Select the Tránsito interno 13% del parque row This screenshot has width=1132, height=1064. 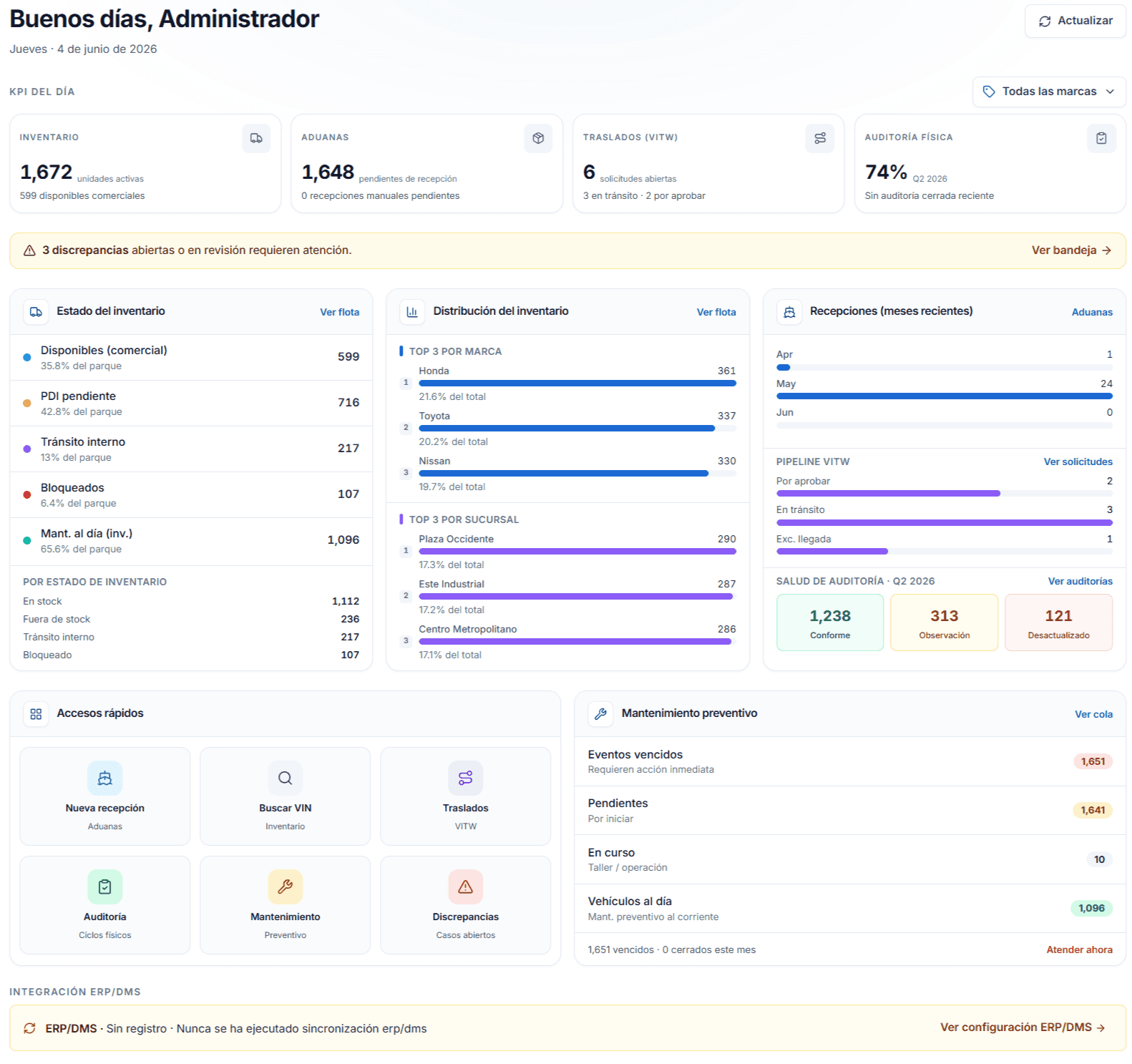coord(191,449)
